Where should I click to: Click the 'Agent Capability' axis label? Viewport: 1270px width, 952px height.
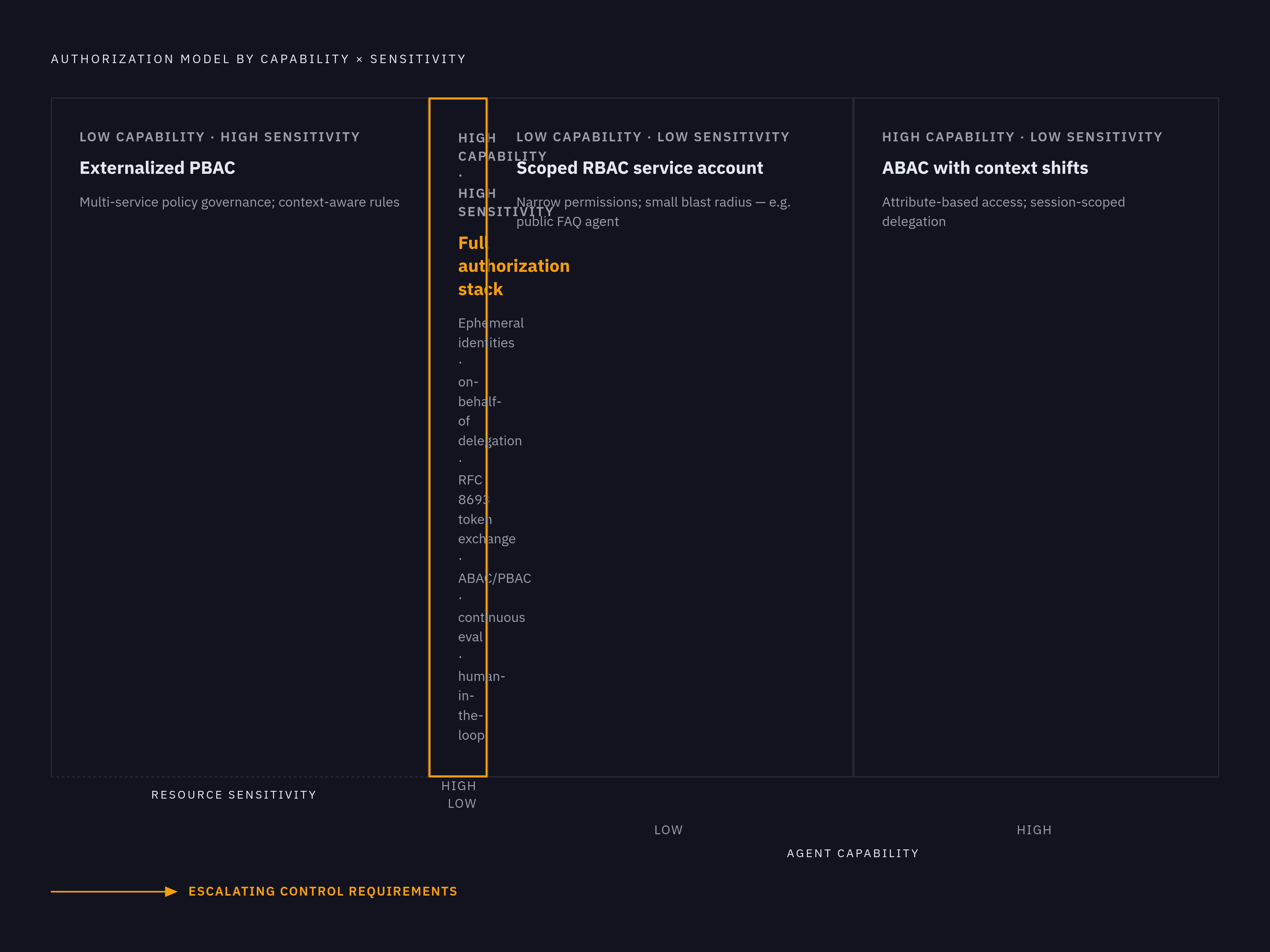[x=853, y=853]
